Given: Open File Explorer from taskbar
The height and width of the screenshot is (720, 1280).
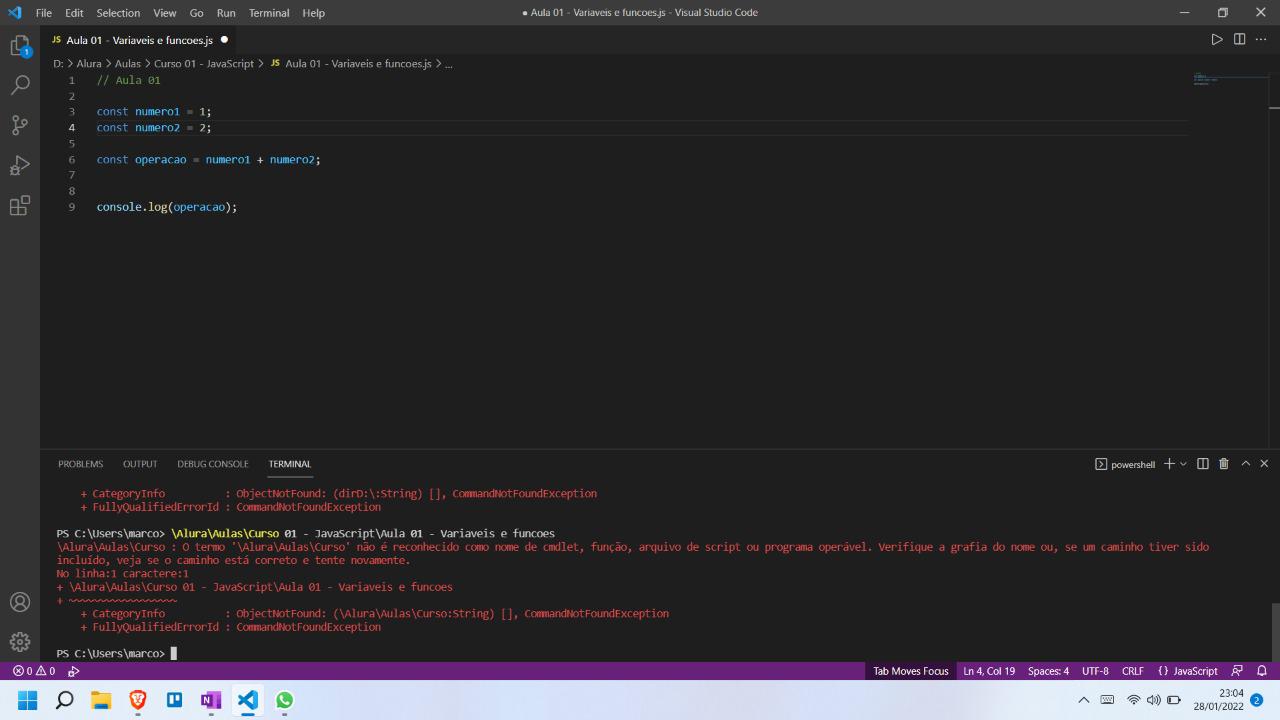Looking at the screenshot, I should (x=101, y=700).
